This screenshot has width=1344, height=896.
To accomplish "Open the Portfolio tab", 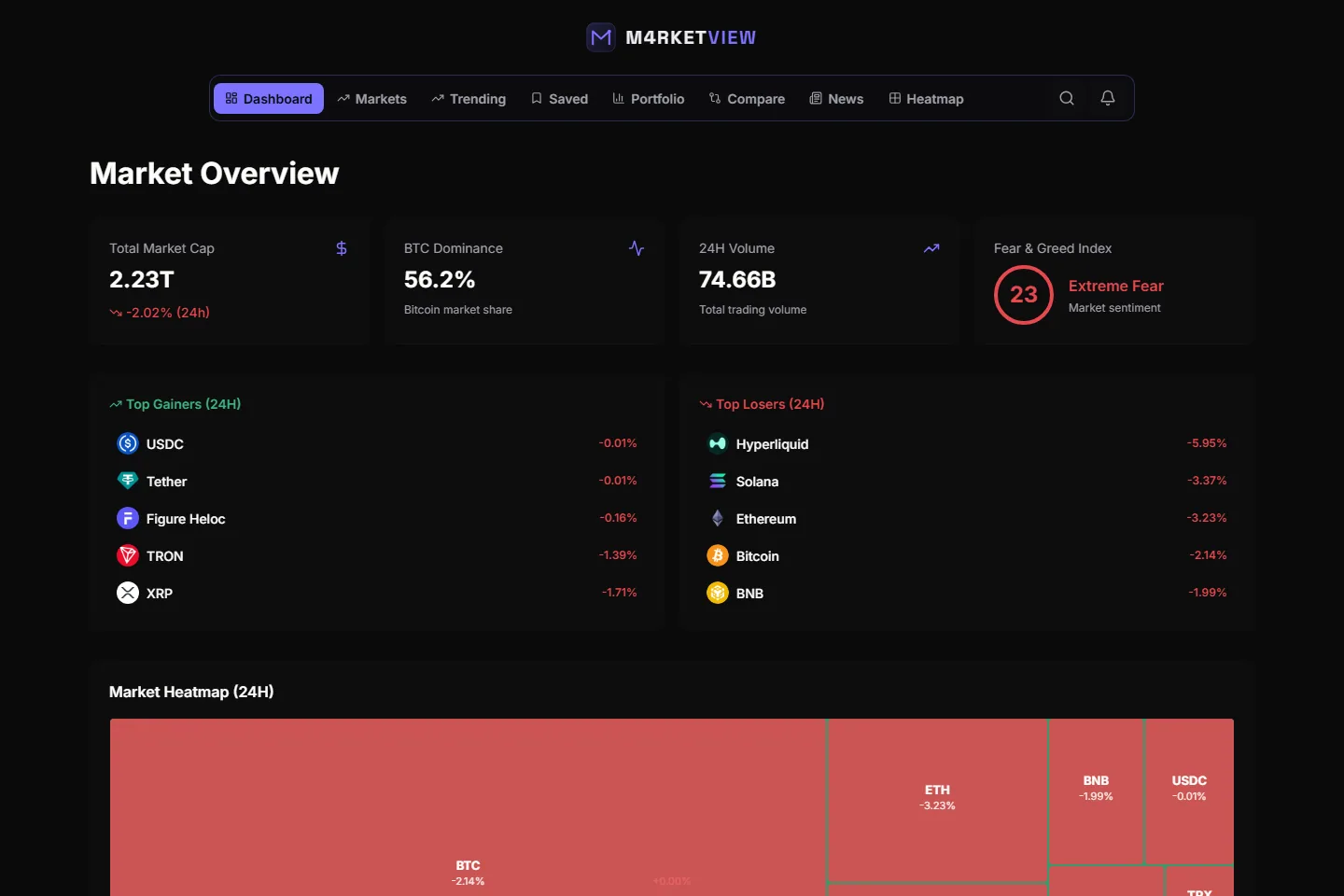I will click(x=649, y=98).
